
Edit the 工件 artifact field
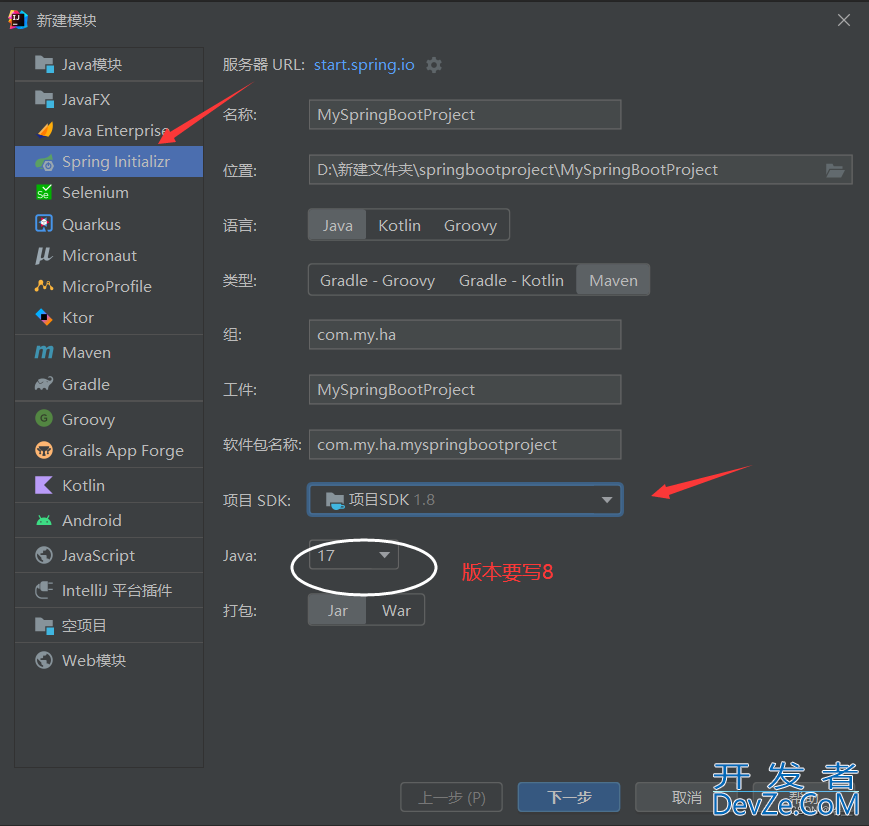pos(465,390)
